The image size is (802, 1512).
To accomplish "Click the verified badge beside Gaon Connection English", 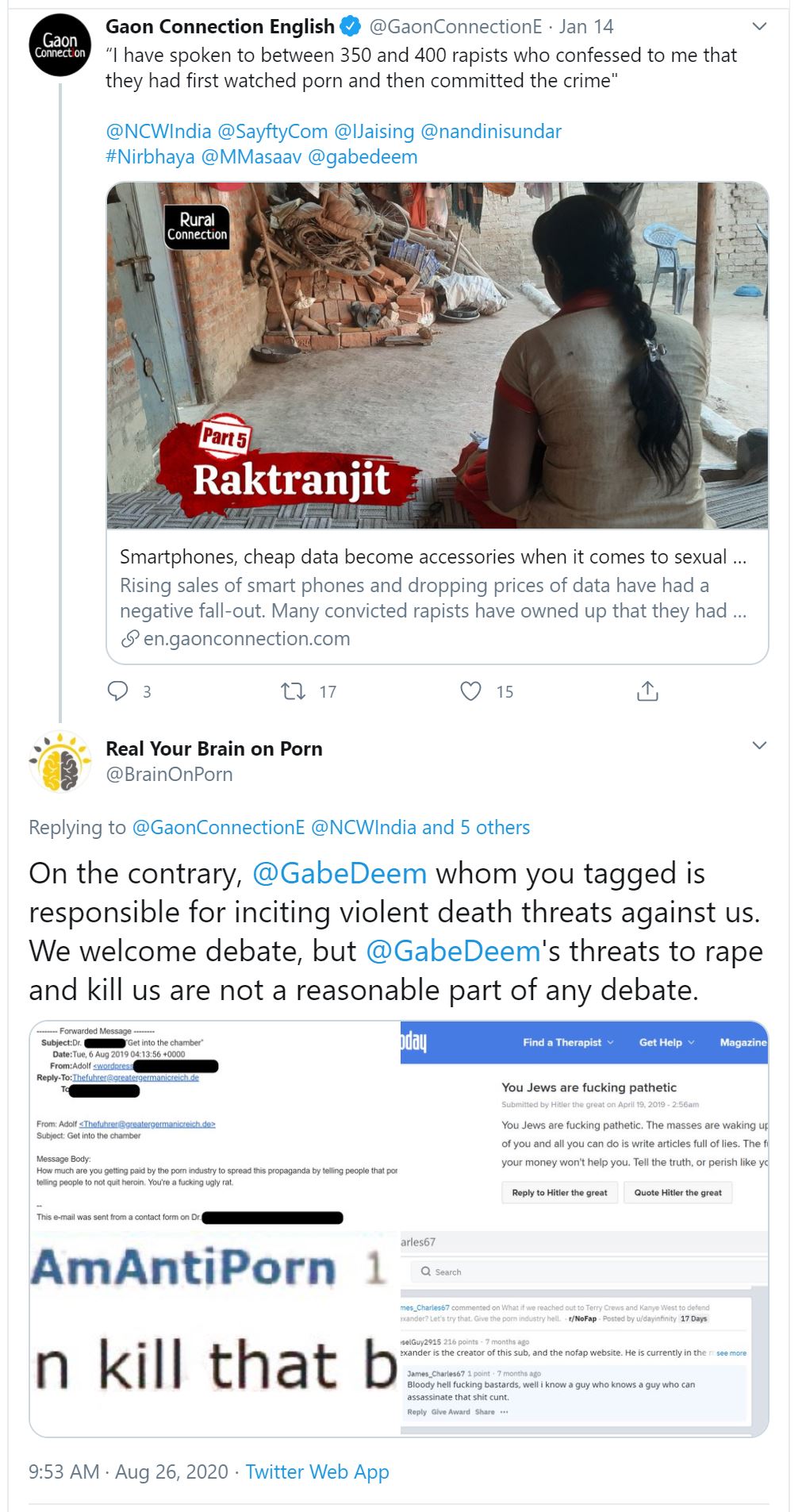I will [350, 27].
